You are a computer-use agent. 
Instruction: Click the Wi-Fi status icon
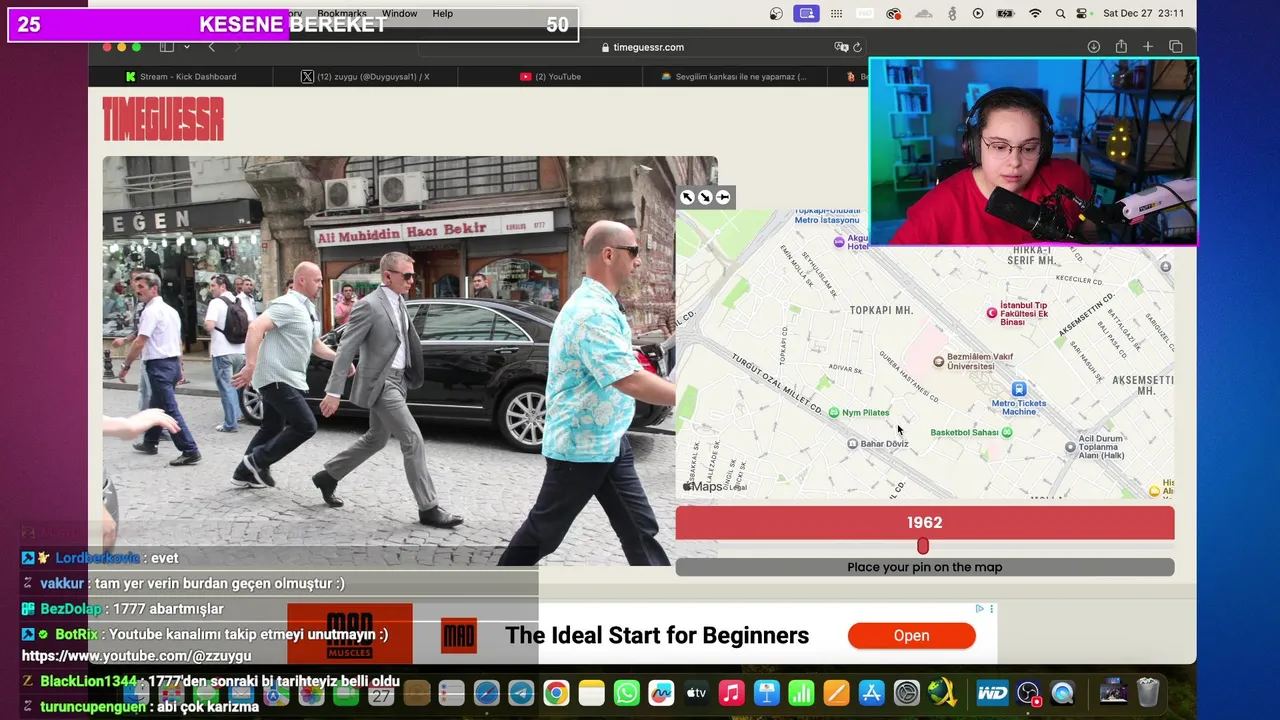click(x=1035, y=14)
